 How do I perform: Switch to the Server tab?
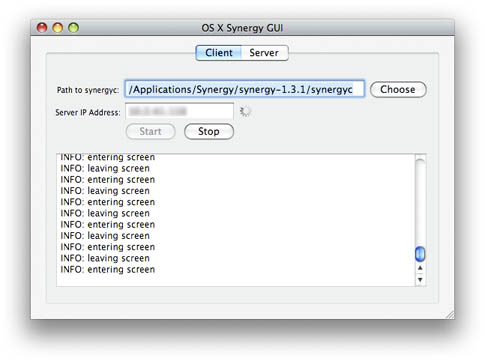tap(264, 53)
